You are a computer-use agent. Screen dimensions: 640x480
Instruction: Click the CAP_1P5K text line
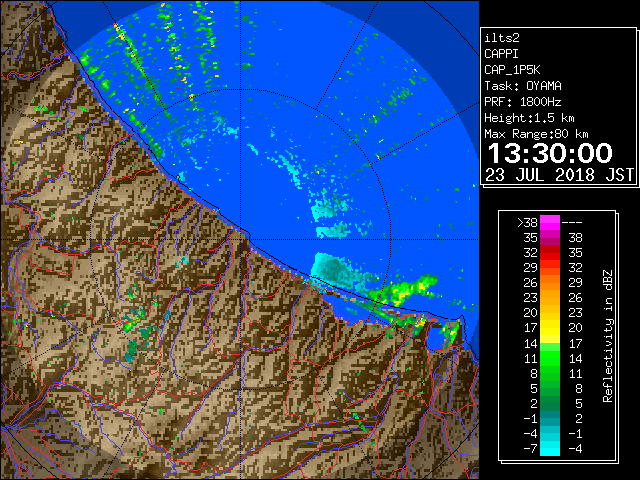(x=512, y=70)
